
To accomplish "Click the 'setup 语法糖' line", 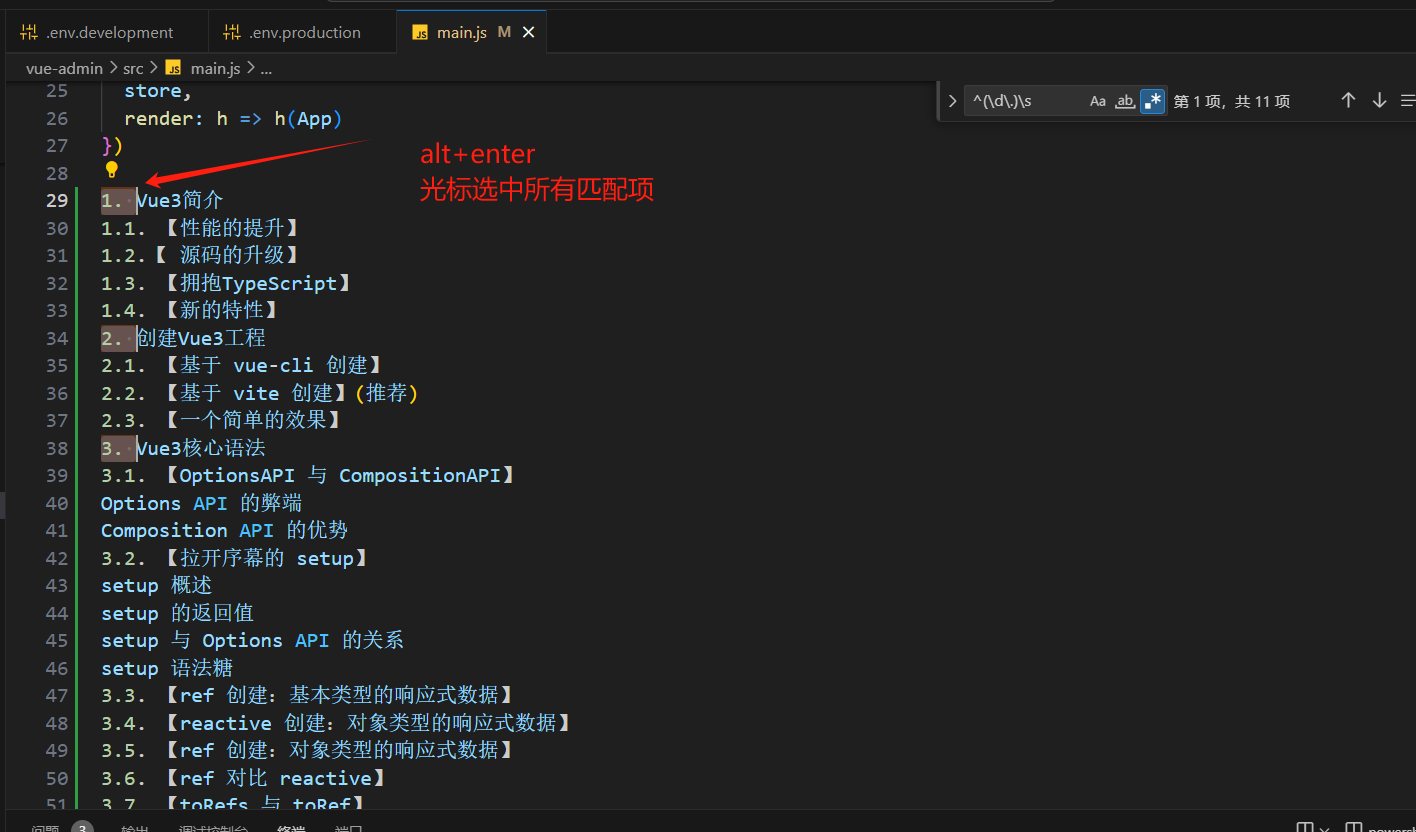I will pyautogui.click(x=167, y=668).
